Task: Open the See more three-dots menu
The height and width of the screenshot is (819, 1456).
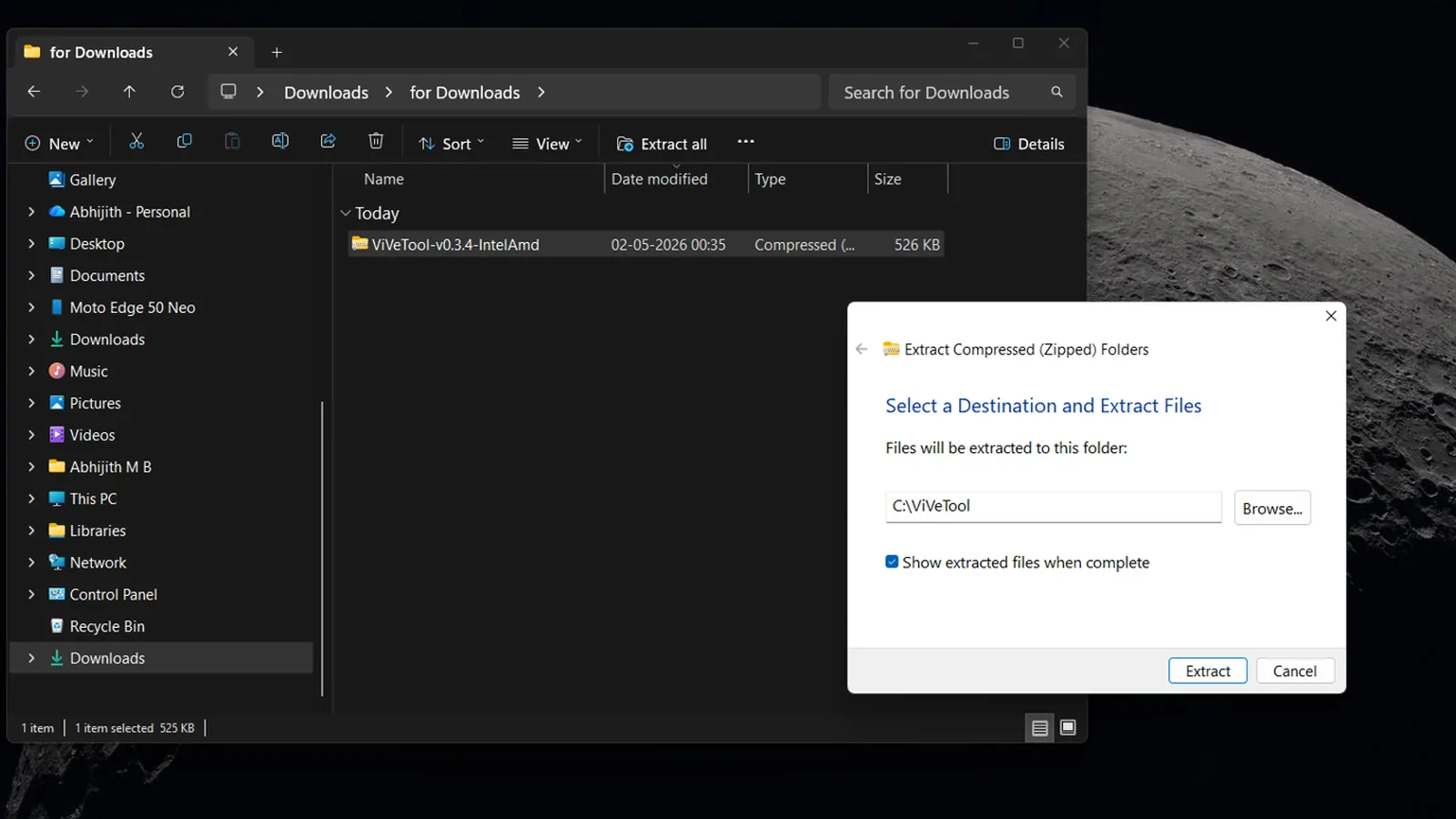Action: point(746,141)
